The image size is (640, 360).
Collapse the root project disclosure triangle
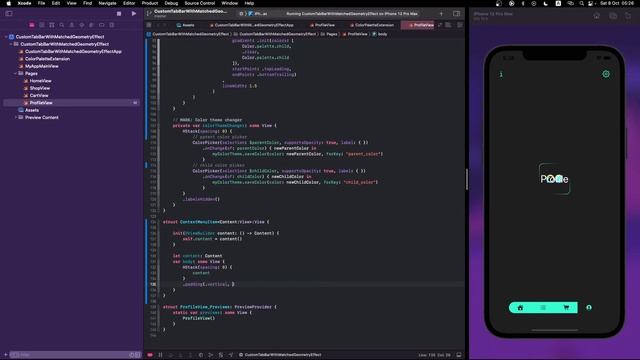click(x=6, y=37)
